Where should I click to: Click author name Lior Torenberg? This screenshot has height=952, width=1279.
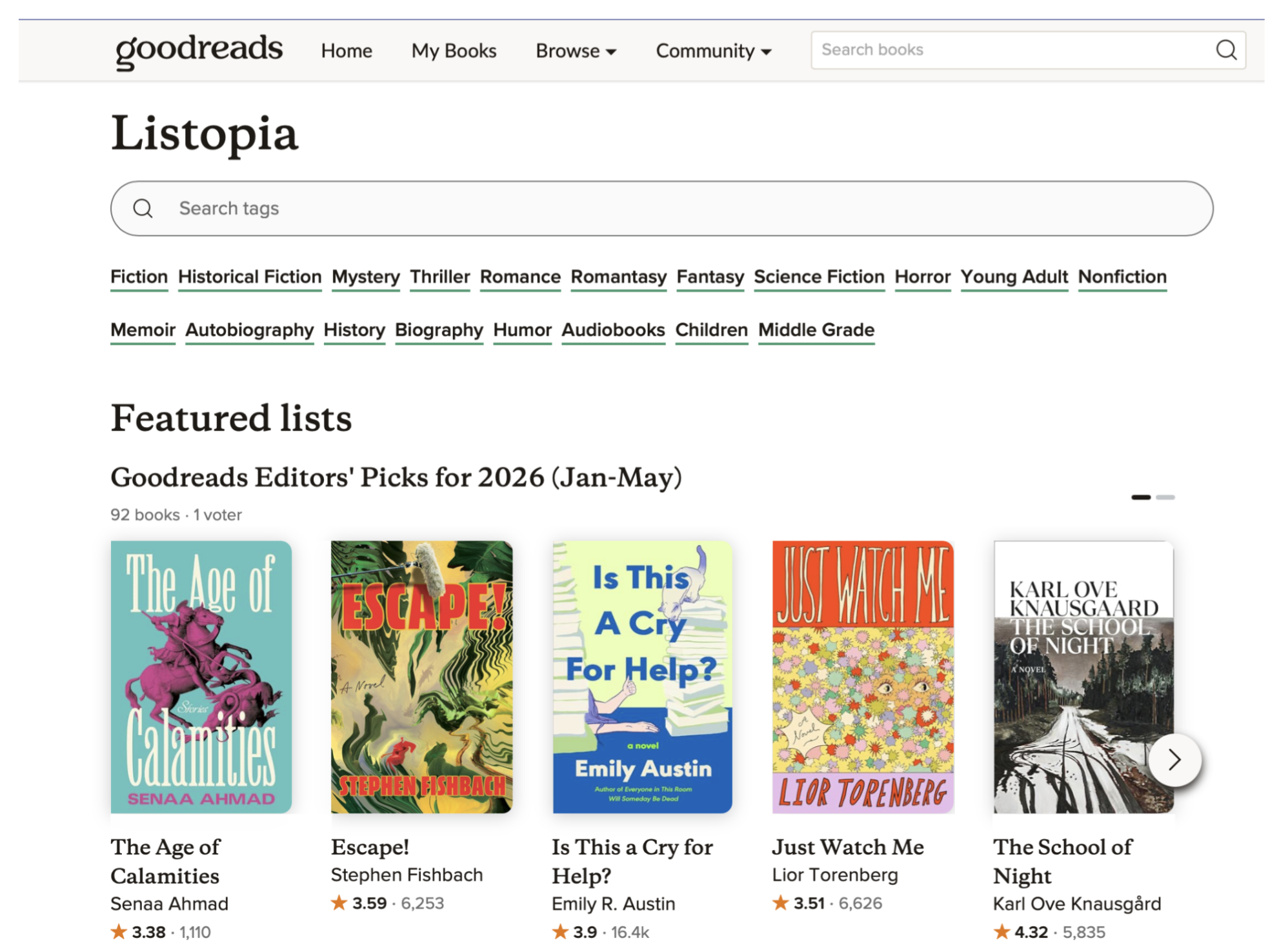click(835, 875)
